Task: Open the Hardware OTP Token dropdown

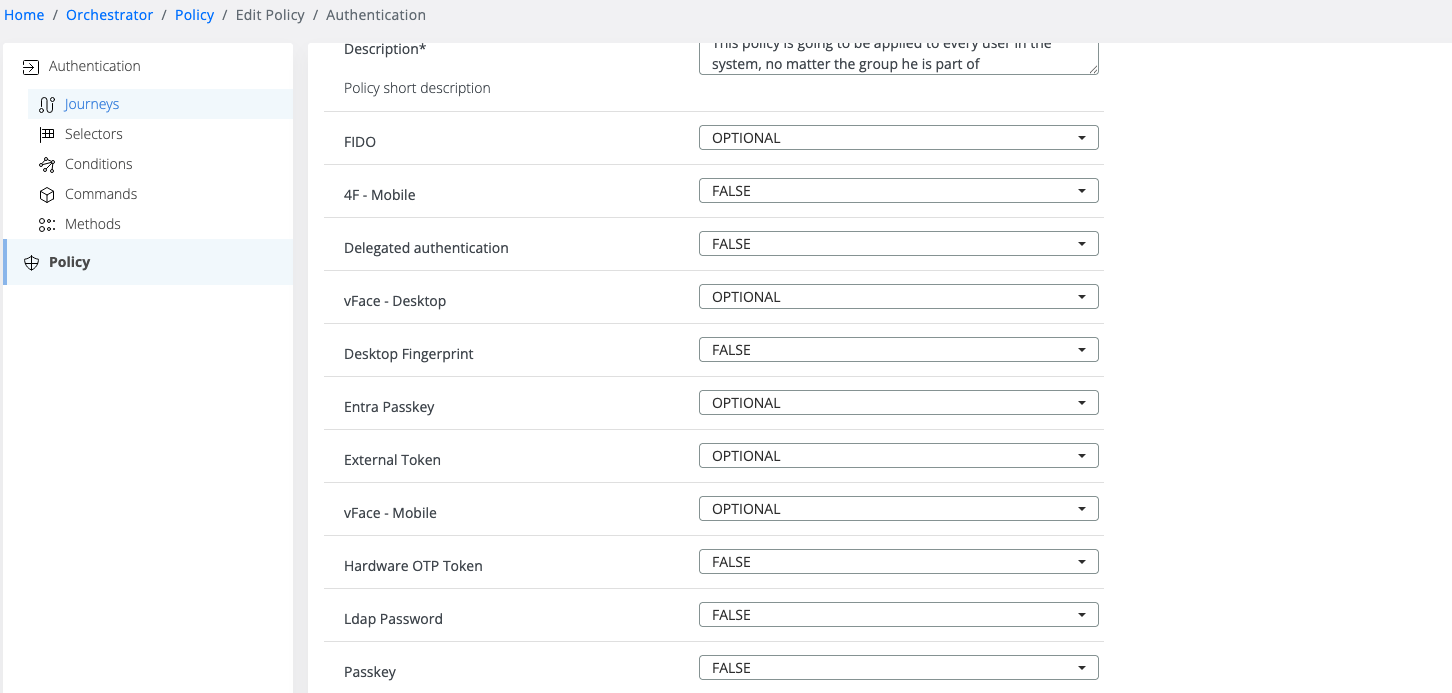Action: tap(898, 562)
